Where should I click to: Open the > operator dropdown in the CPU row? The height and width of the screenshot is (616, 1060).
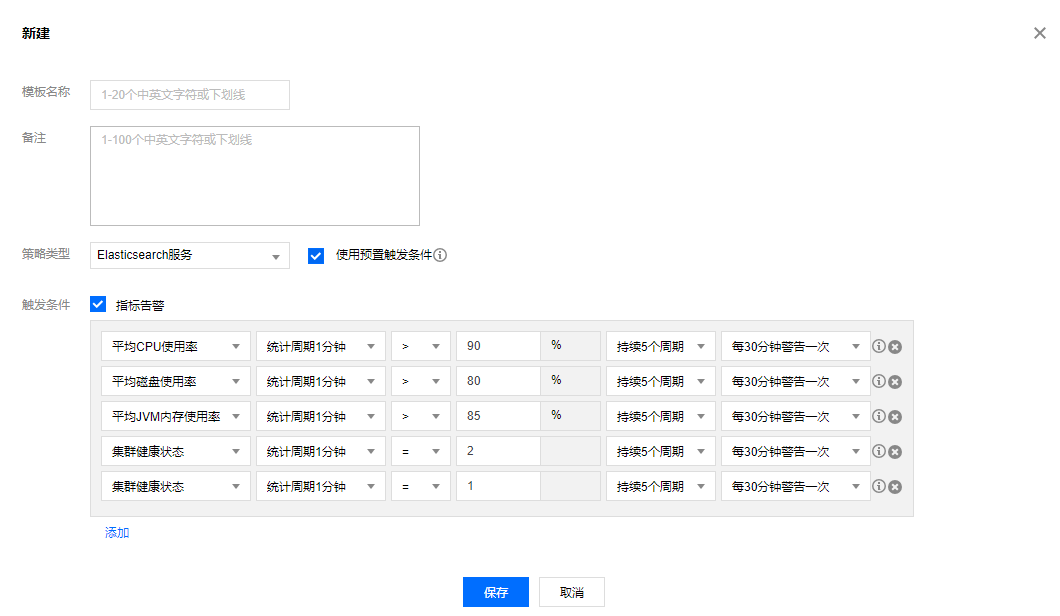[420, 346]
